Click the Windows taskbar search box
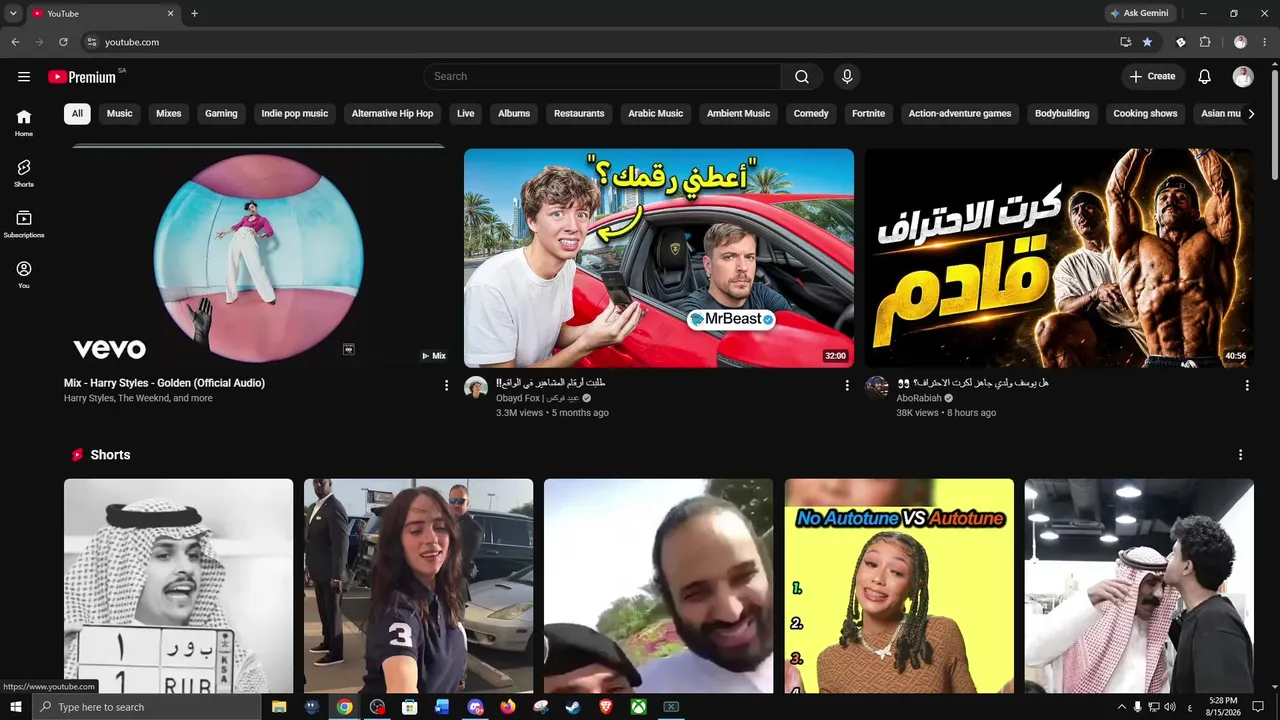The width and height of the screenshot is (1280, 720). coord(146,707)
